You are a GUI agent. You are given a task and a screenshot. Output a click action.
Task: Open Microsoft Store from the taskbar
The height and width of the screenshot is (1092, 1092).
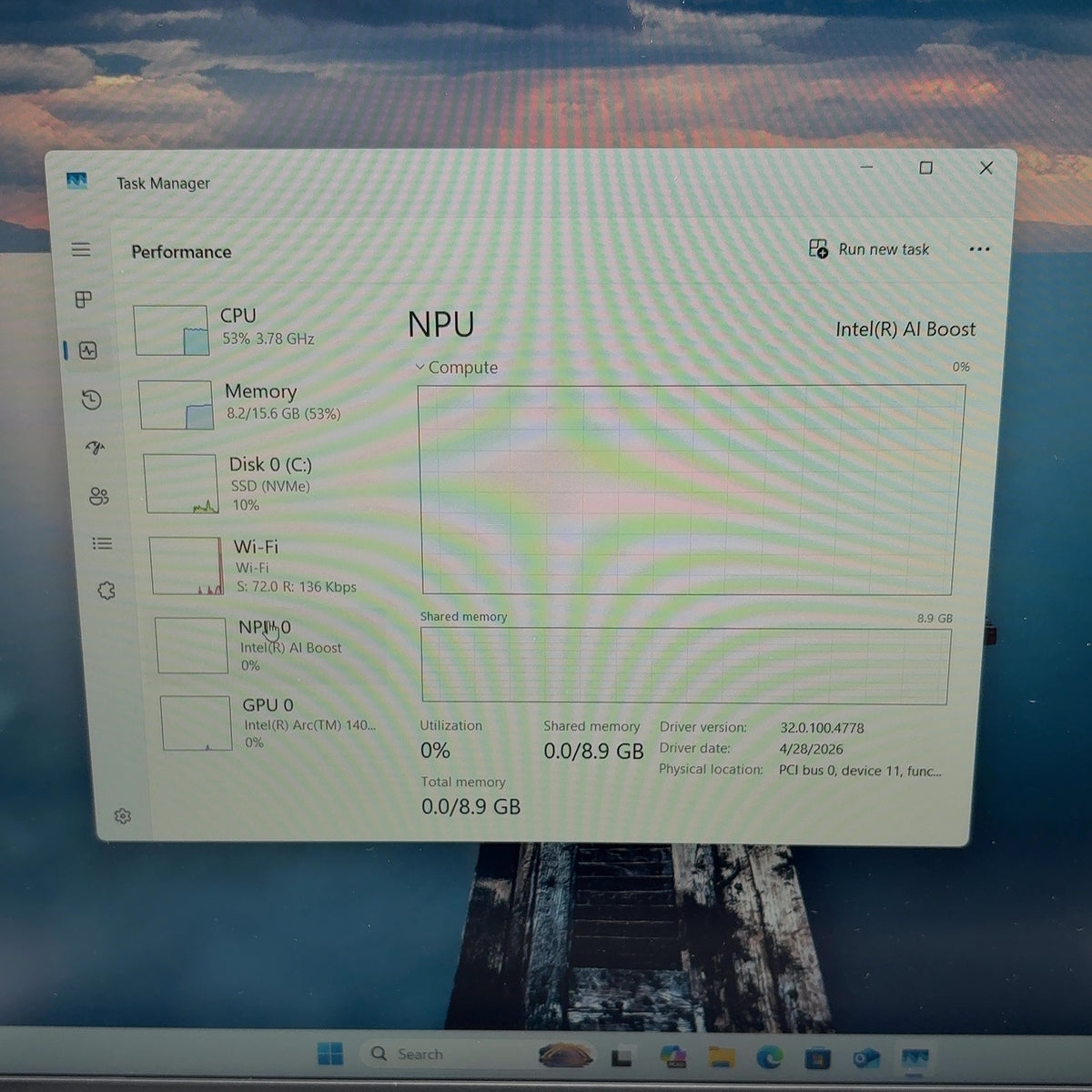coord(818,1058)
